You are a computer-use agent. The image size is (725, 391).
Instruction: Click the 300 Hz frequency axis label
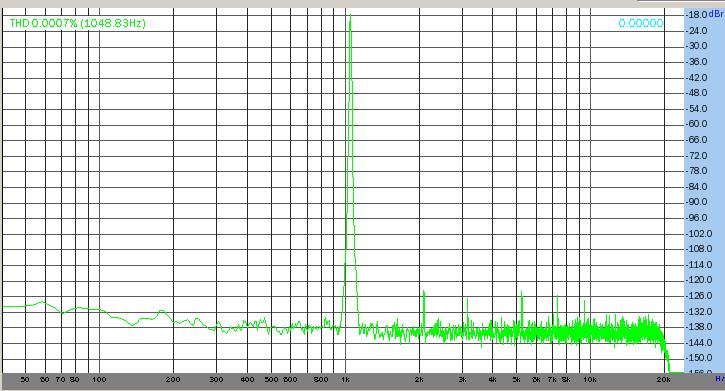[x=216, y=379]
